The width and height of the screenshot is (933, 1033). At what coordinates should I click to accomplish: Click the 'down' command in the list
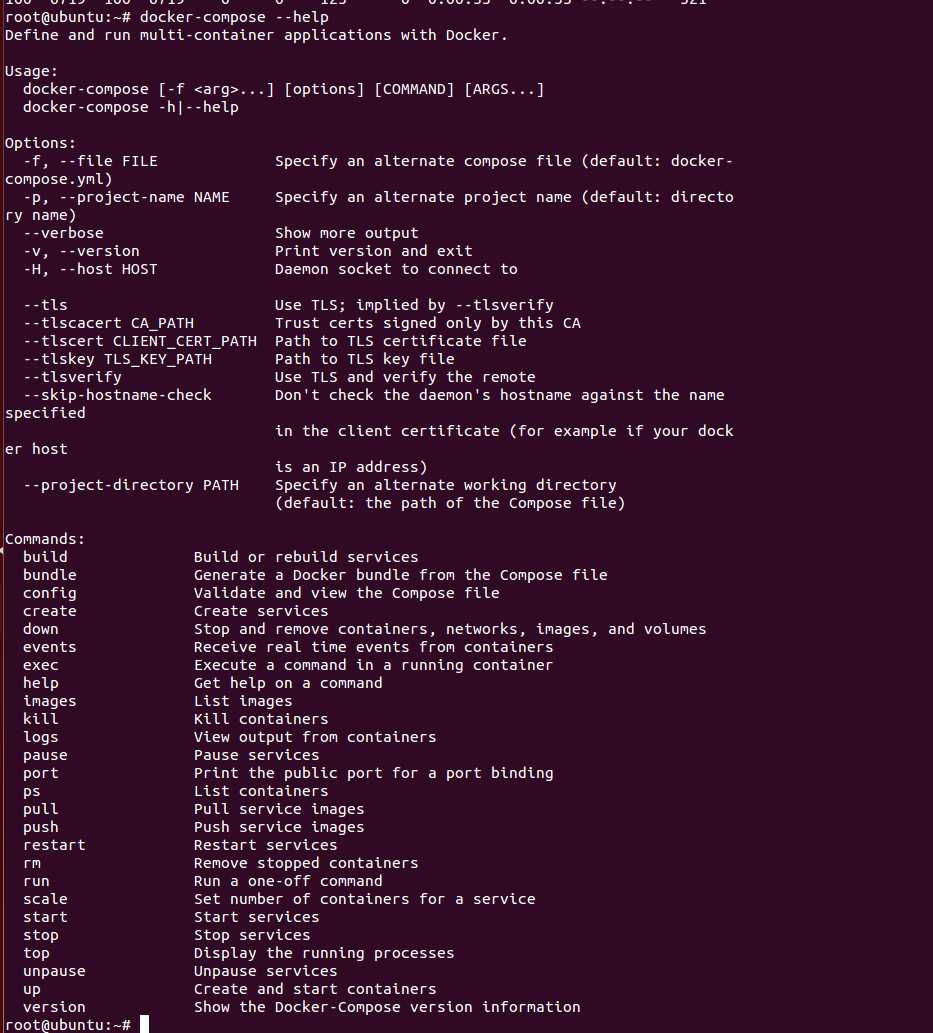click(x=40, y=629)
